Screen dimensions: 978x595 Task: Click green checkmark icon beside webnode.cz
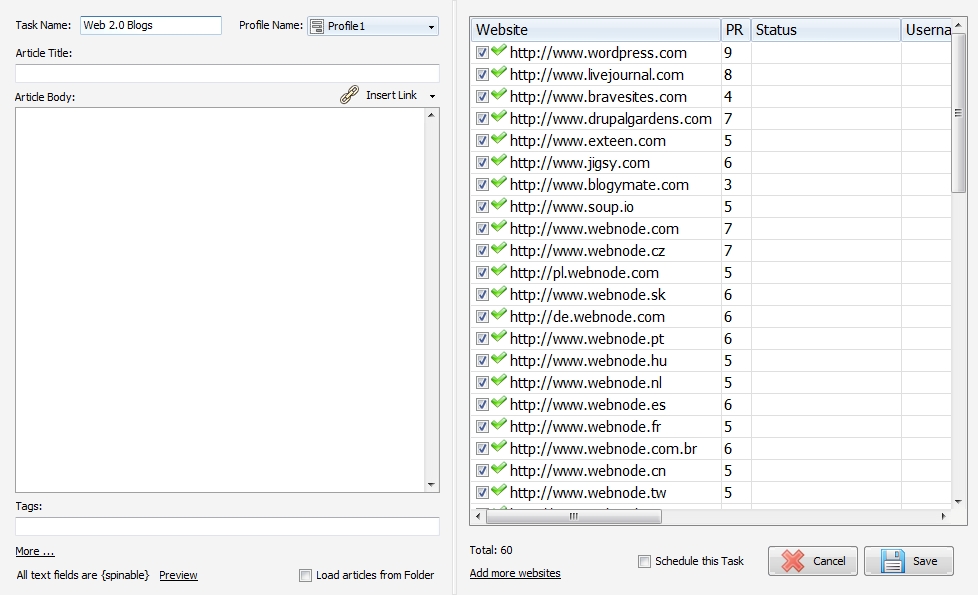click(x=498, y=248)
